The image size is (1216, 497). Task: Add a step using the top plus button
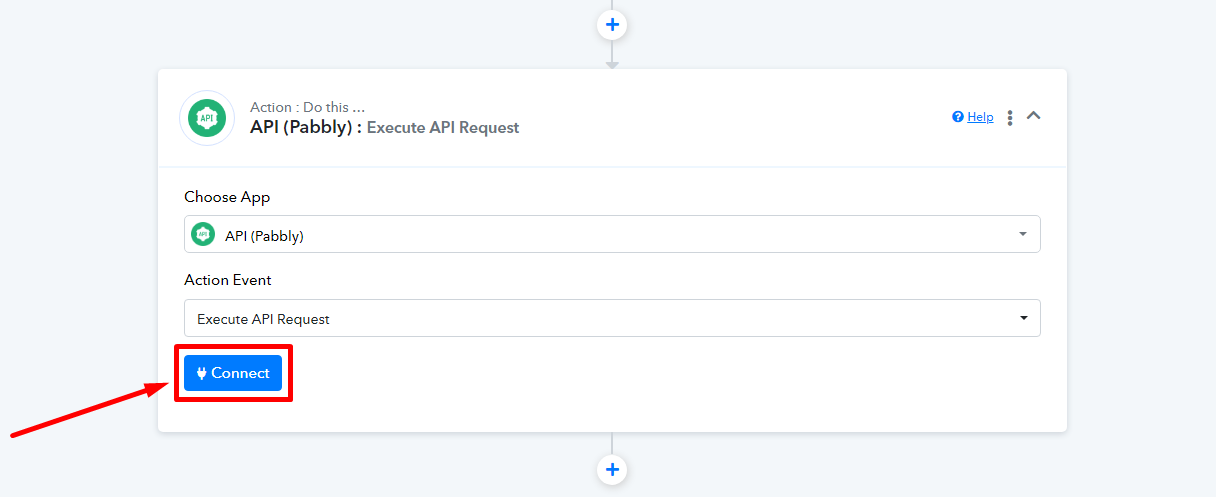coord(612,24)
